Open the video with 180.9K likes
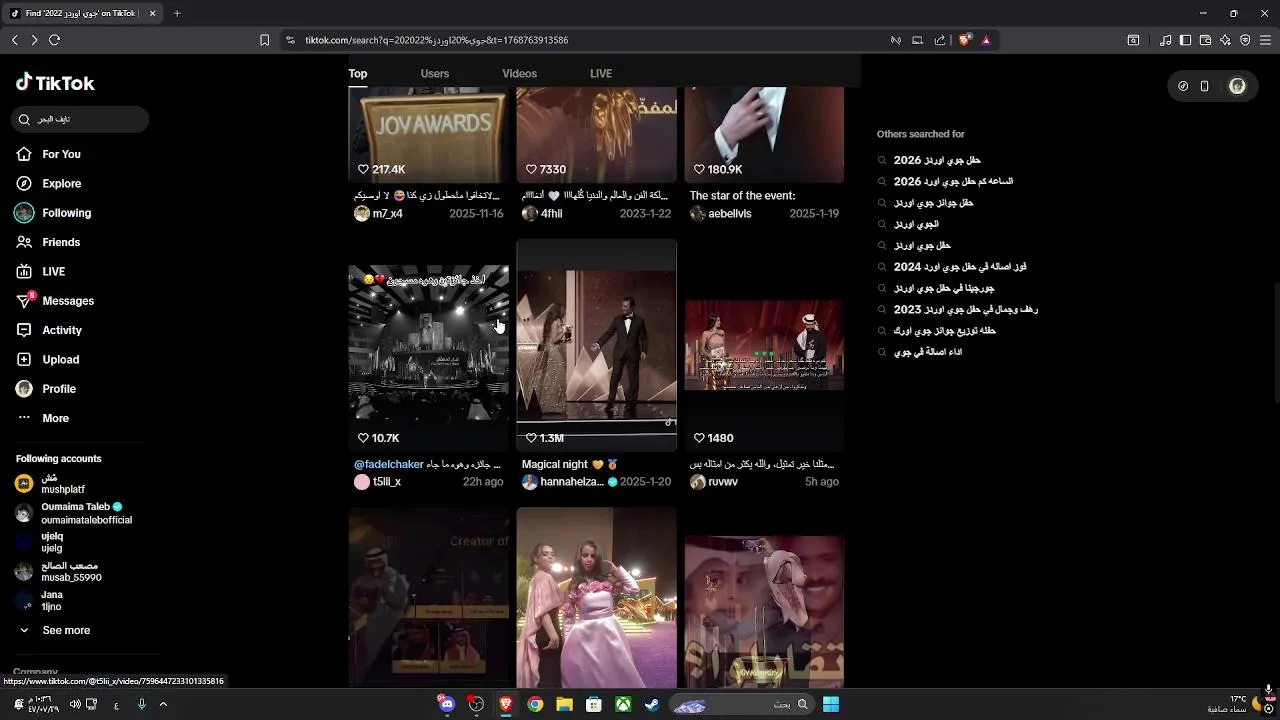Viewport: 1280px width, 720px height. 764,135
